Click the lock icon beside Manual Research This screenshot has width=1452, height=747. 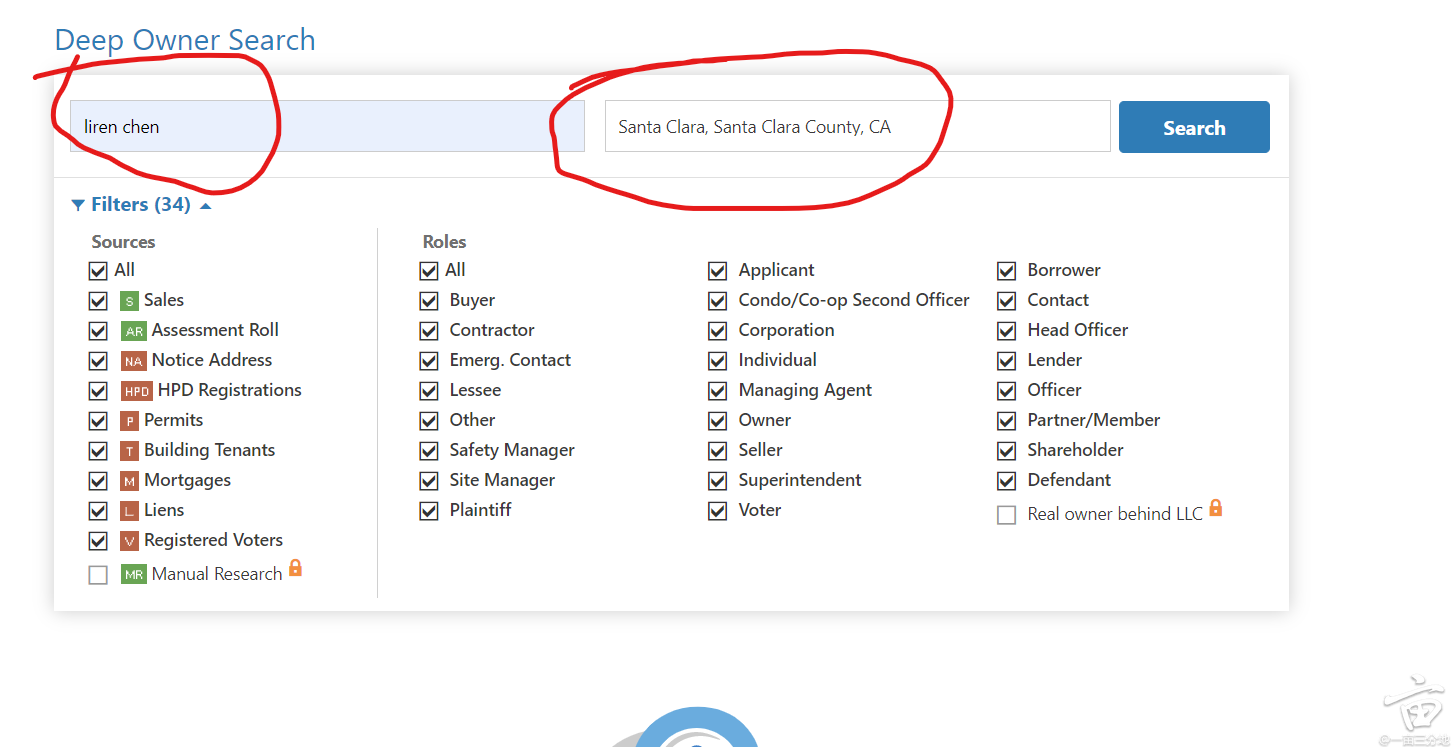coord(295,568)
